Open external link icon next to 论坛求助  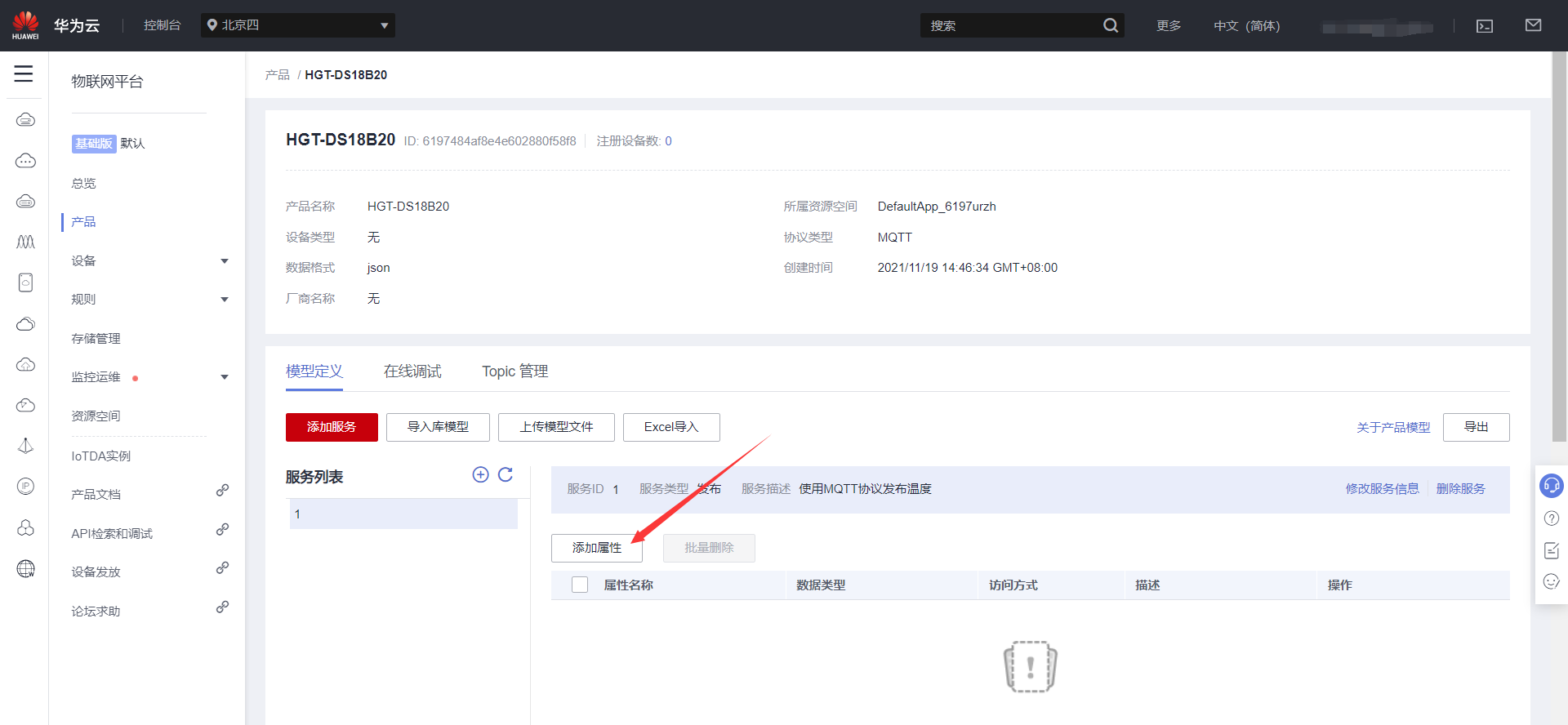(222, 607)
